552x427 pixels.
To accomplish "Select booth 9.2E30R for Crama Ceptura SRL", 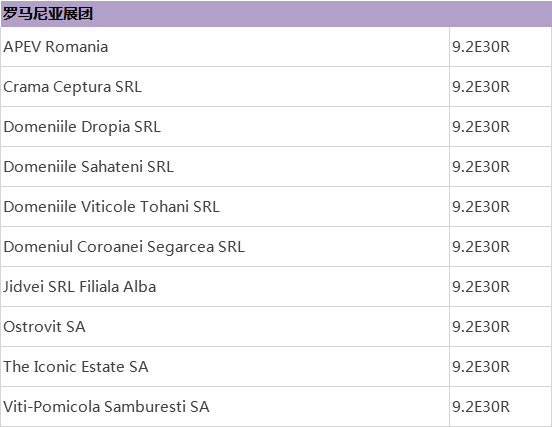I will [481, 87].
